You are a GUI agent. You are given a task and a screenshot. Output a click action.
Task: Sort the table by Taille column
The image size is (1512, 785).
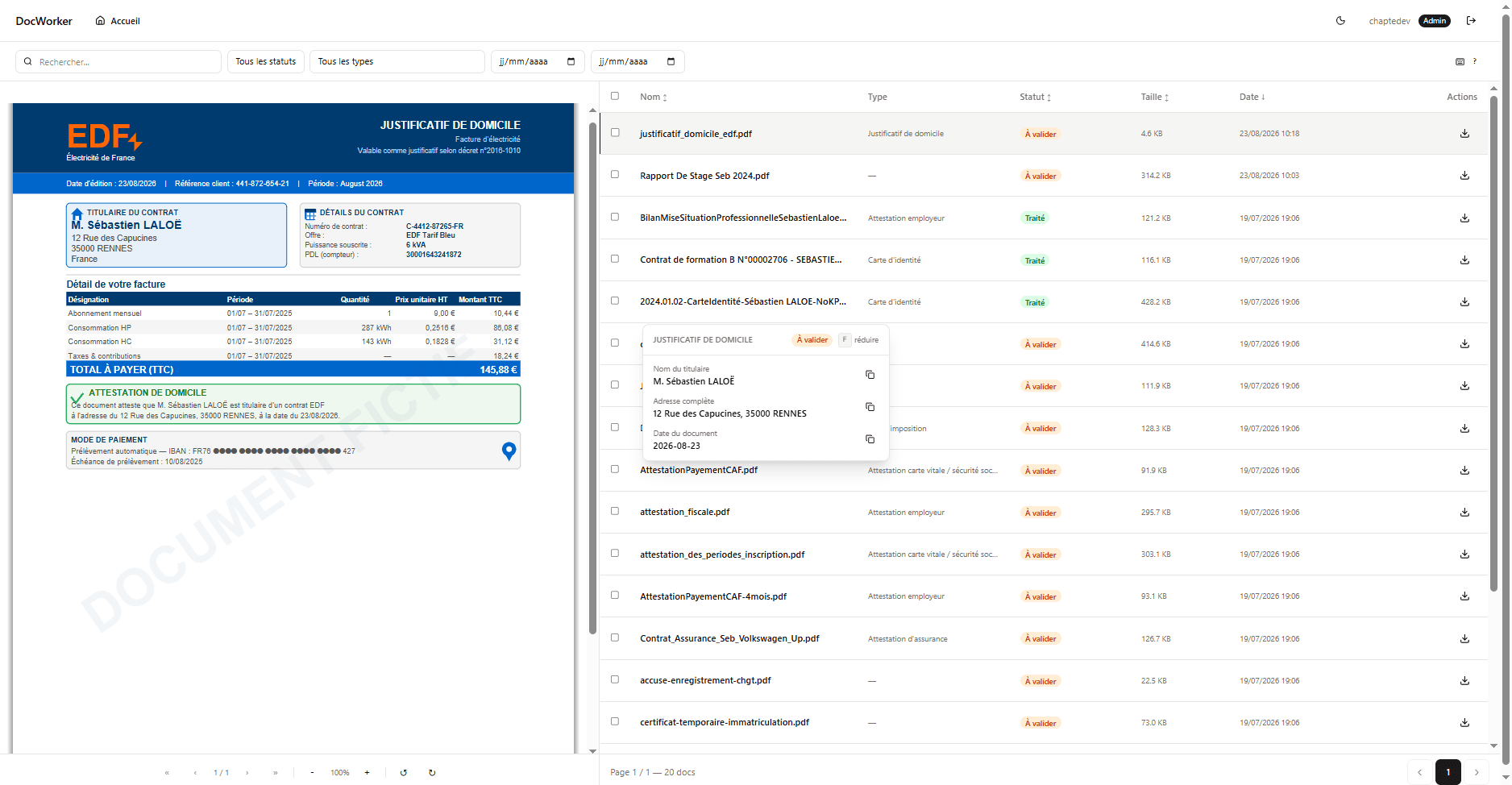point(1154,97)
